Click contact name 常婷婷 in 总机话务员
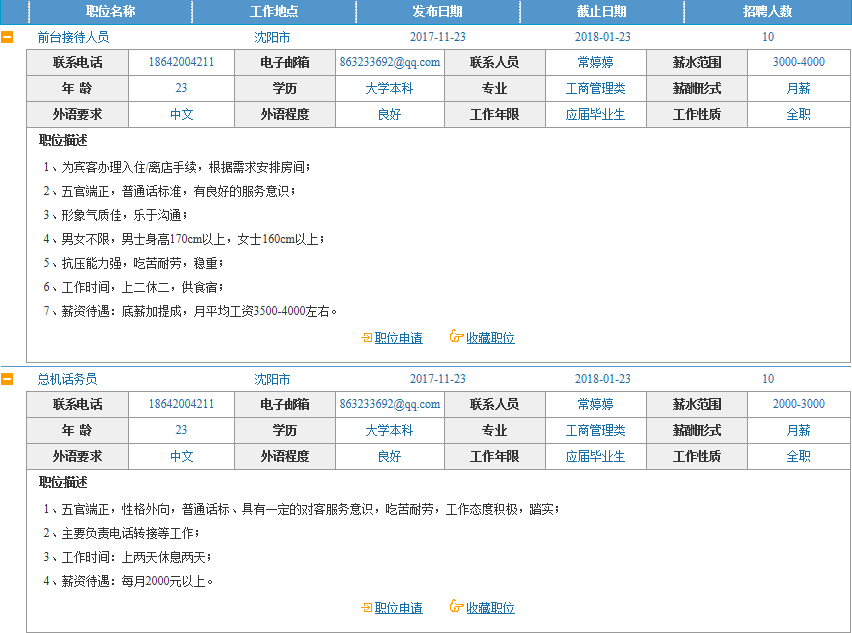The image size is (852, 633). [x=596, y=404]
